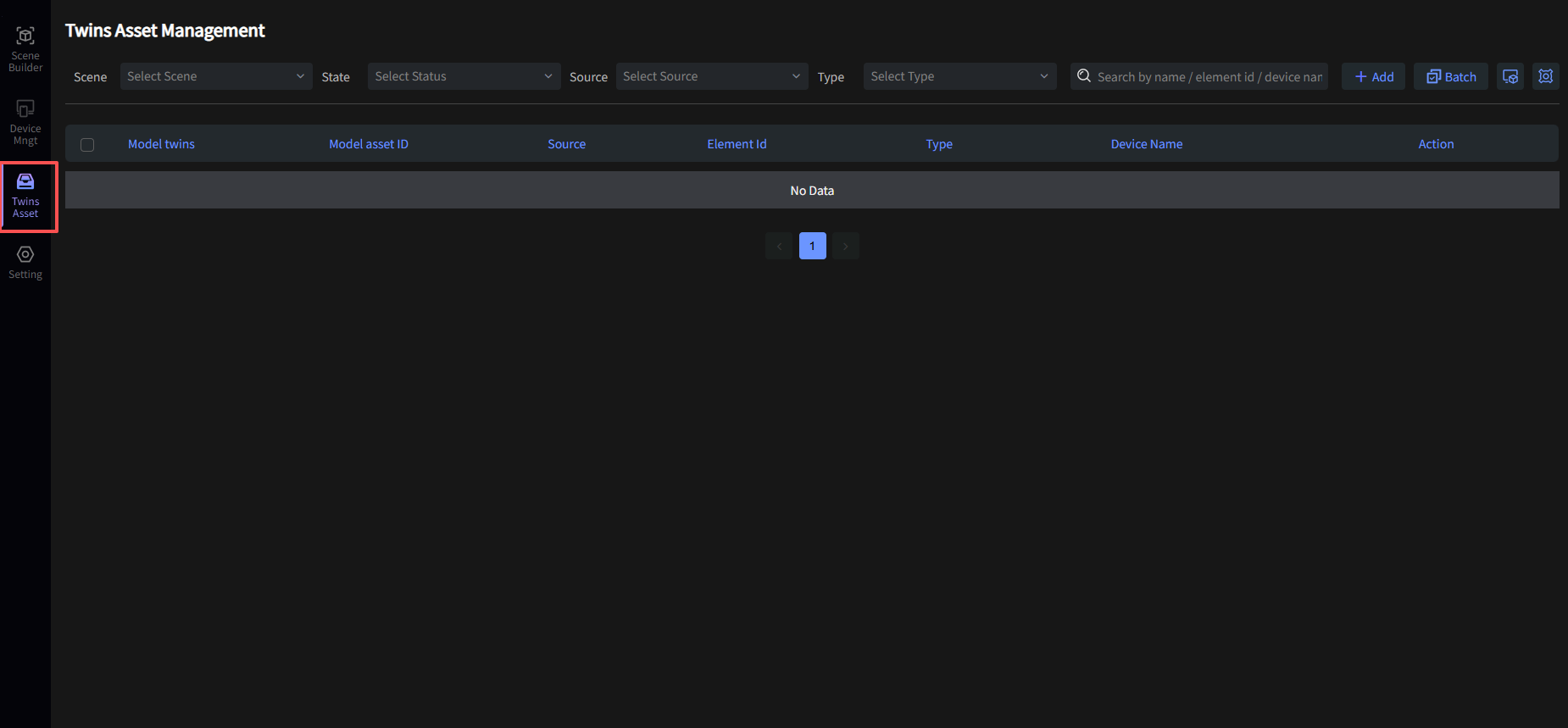Tick the select-all checkbox in table header
This screenshot has height=728, width=1568.
pyautogui.click(x=87, y=145)
